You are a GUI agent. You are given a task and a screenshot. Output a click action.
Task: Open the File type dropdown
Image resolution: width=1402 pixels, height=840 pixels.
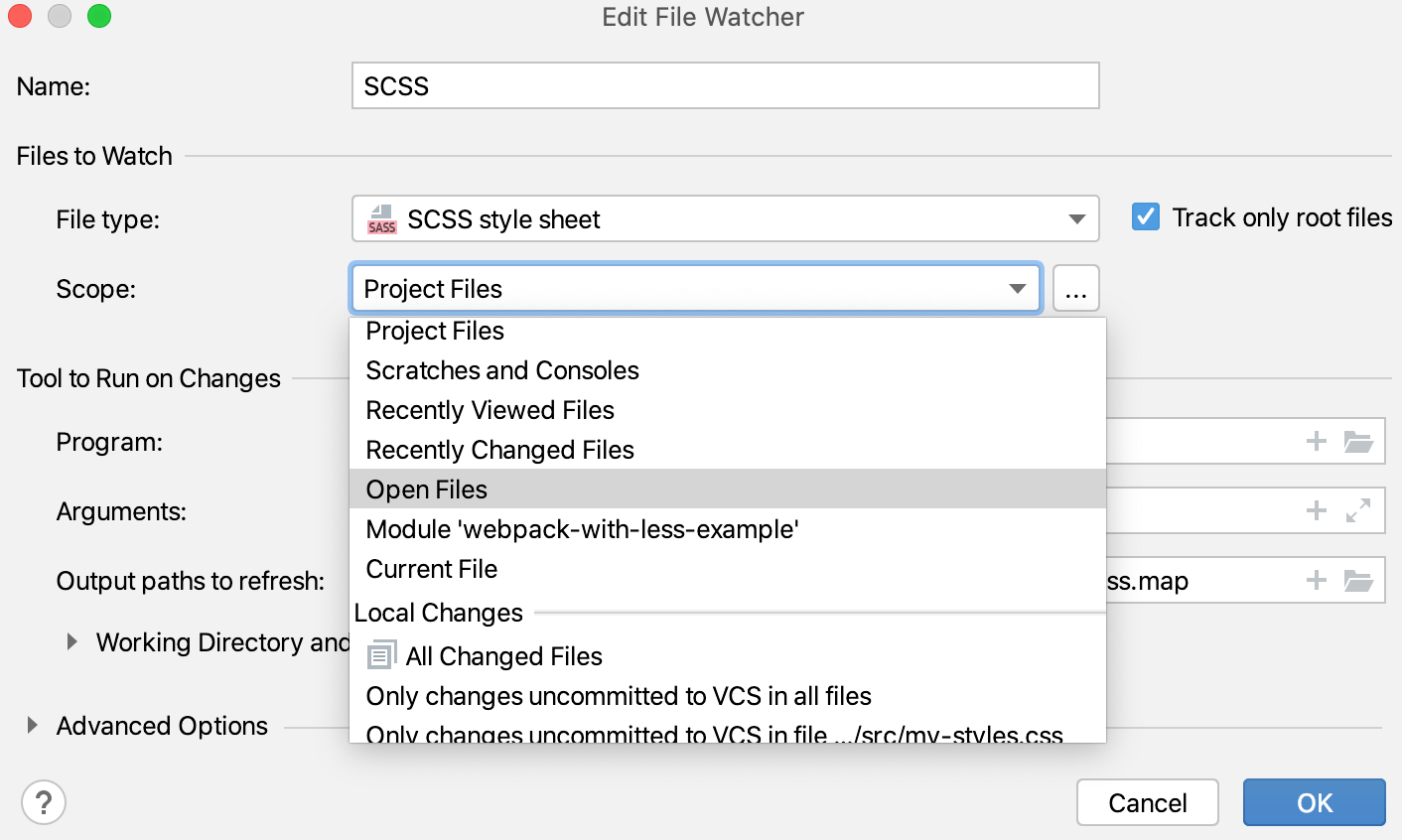(1076, 219)
